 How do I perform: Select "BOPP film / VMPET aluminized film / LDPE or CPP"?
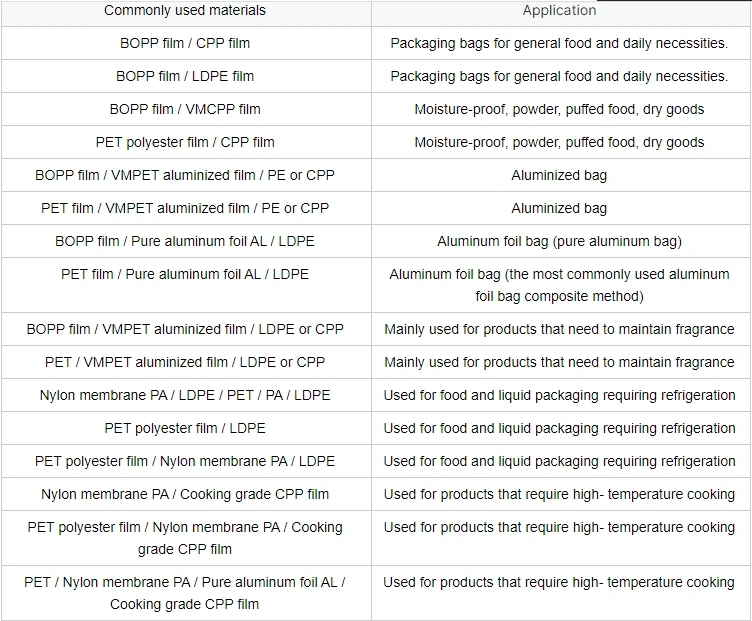185,329
